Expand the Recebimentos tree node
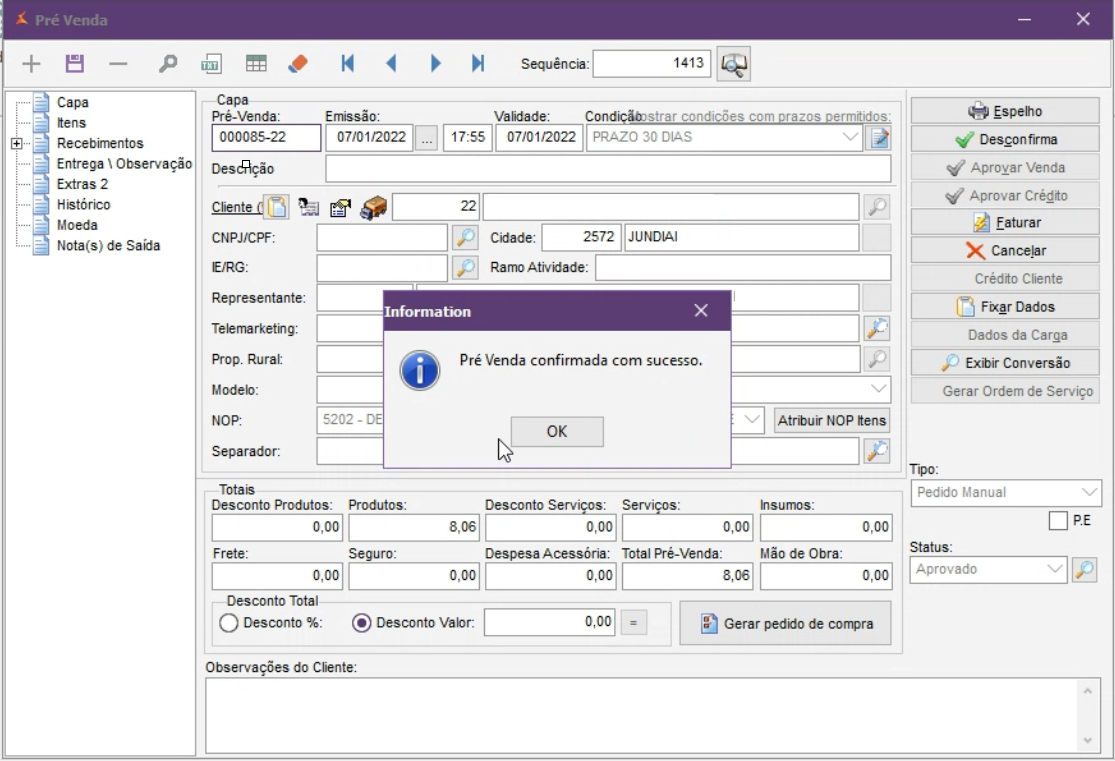Screen dimensions: 1115x761 pyautogui.click(x=16, y=144)
